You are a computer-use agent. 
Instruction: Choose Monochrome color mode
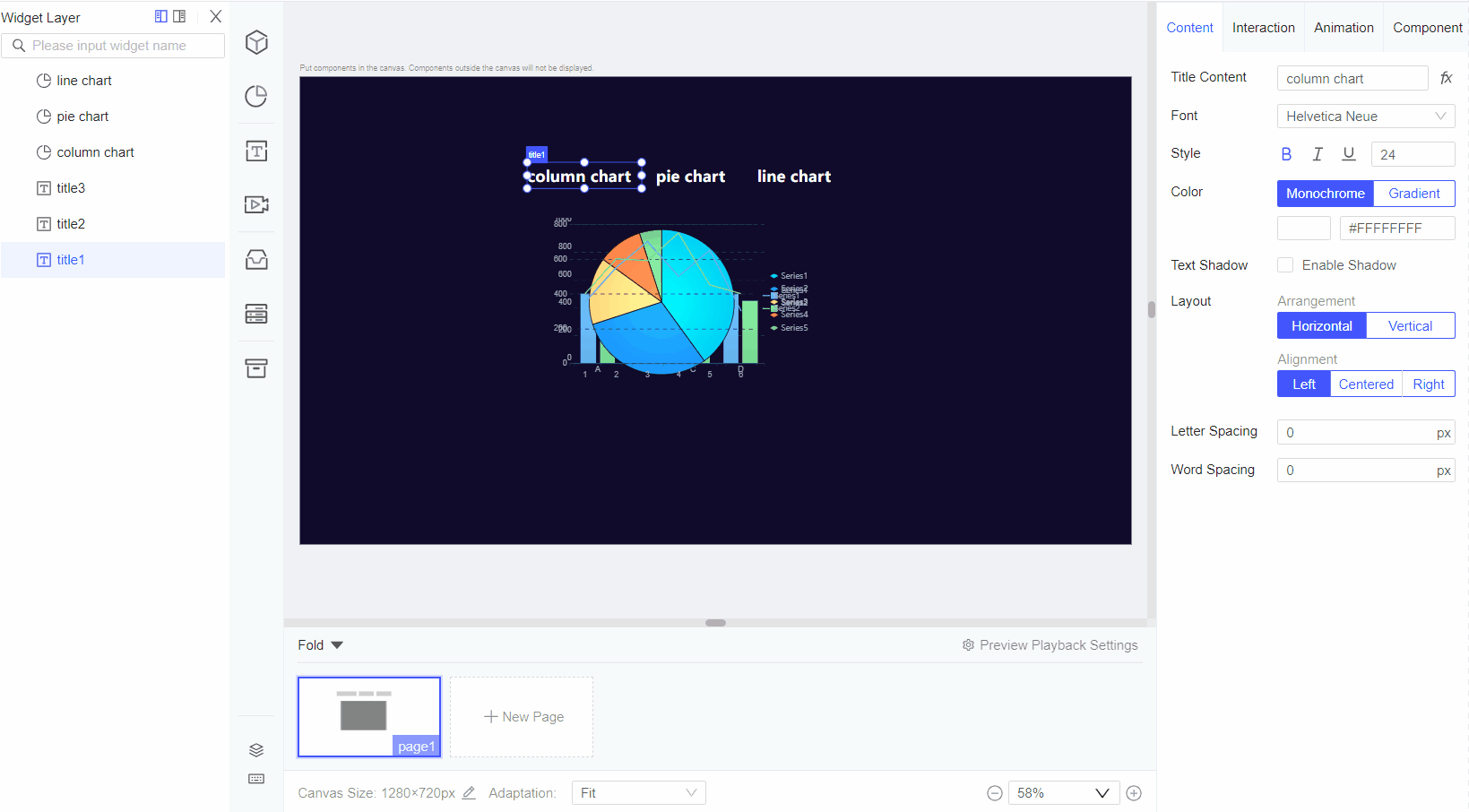coord(1326,194)
